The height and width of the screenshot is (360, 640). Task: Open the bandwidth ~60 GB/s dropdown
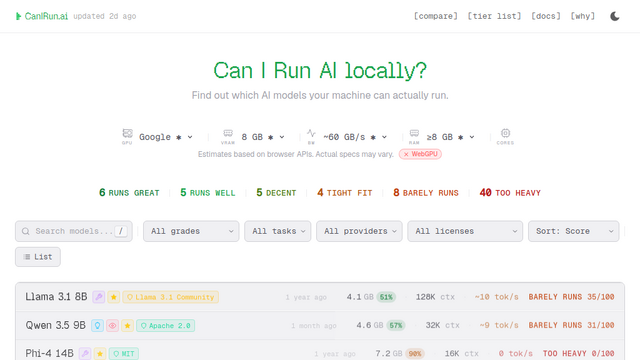click(x=355, y=137)
